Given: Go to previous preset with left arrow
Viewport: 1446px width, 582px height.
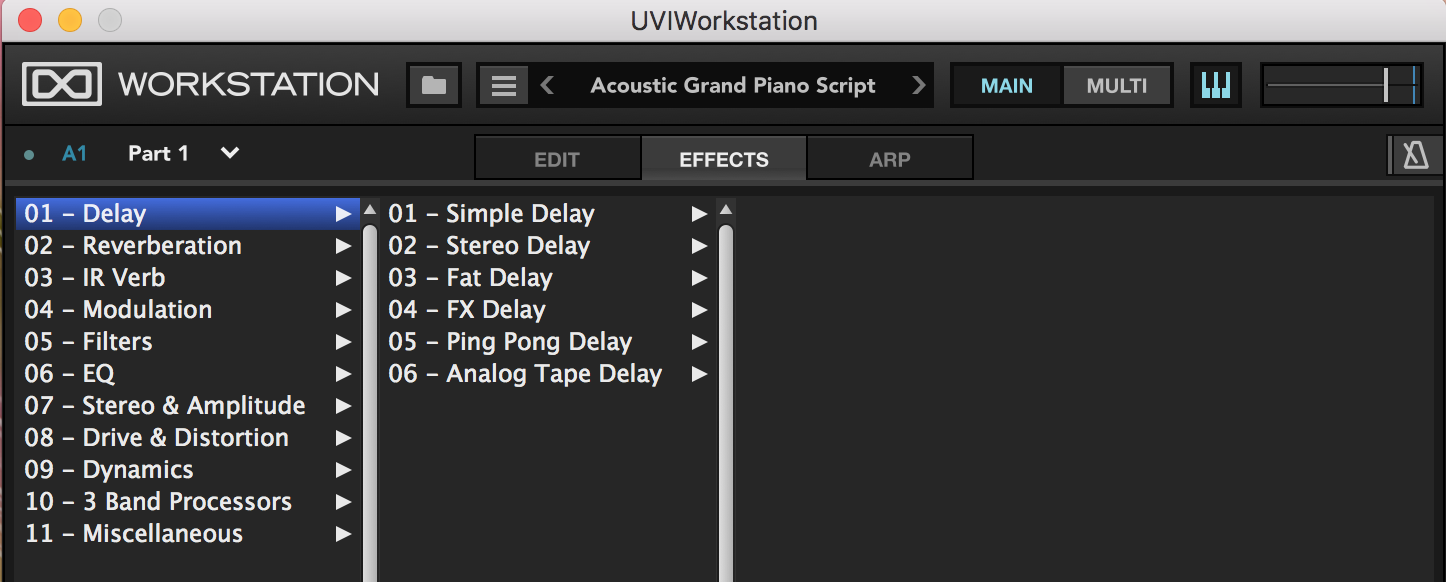Looking at the screenshot, I should coord(547,85).
